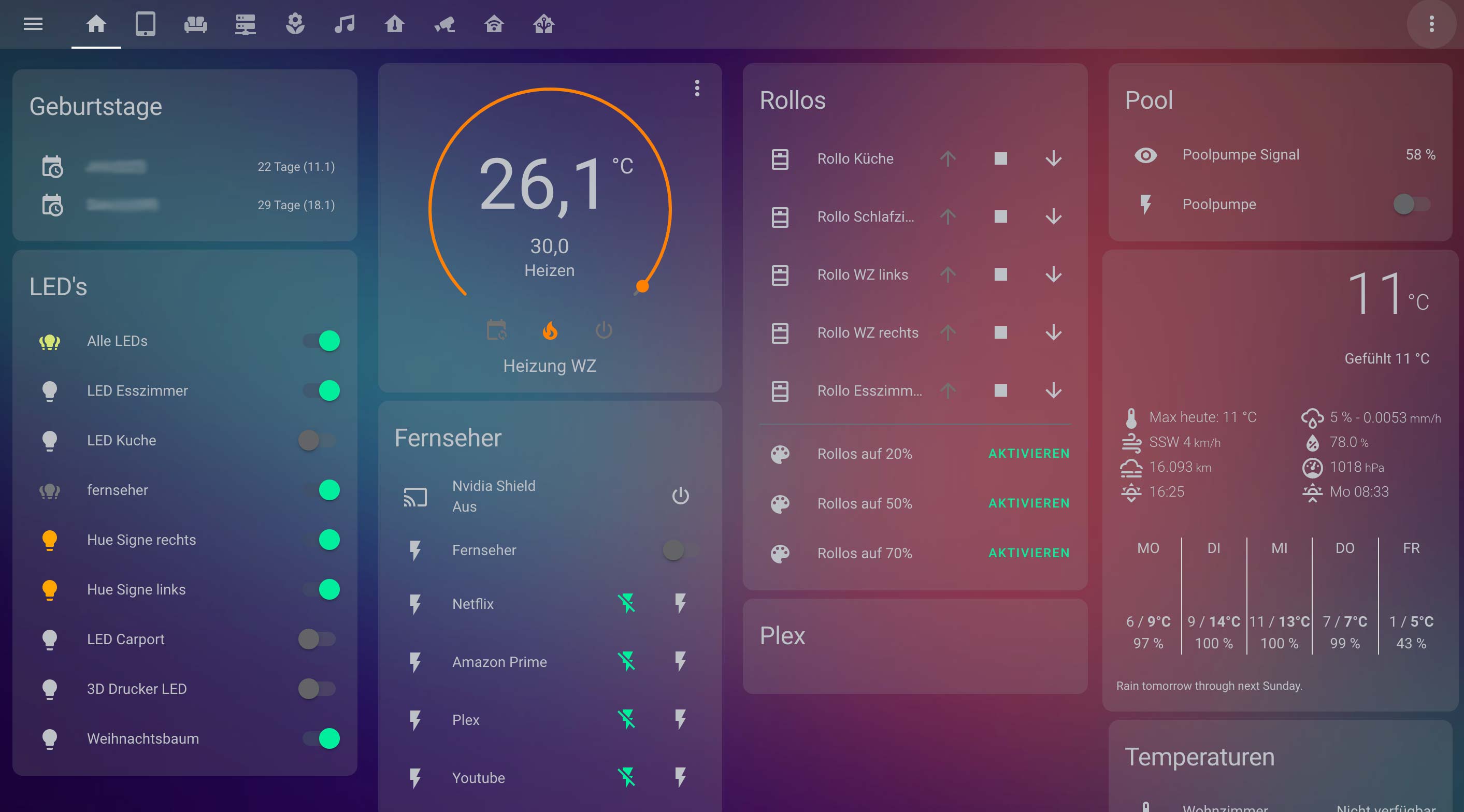The width and height of the screenshot is (1464, 812).
Task: Open the hamburger sidebar menu
Action: (33, 24)
